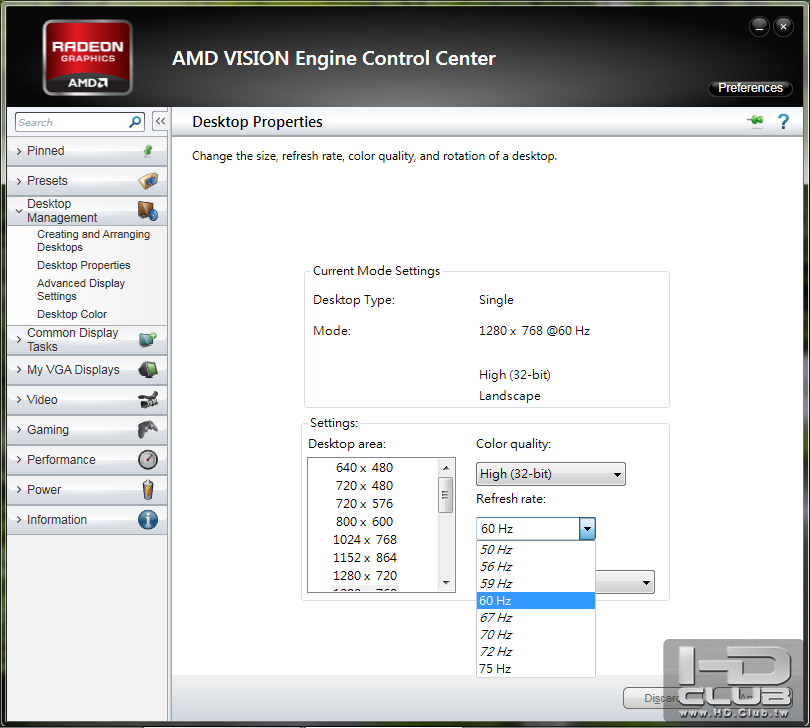Click the My VGA Displays monitor icon

[x=148, y=370]
